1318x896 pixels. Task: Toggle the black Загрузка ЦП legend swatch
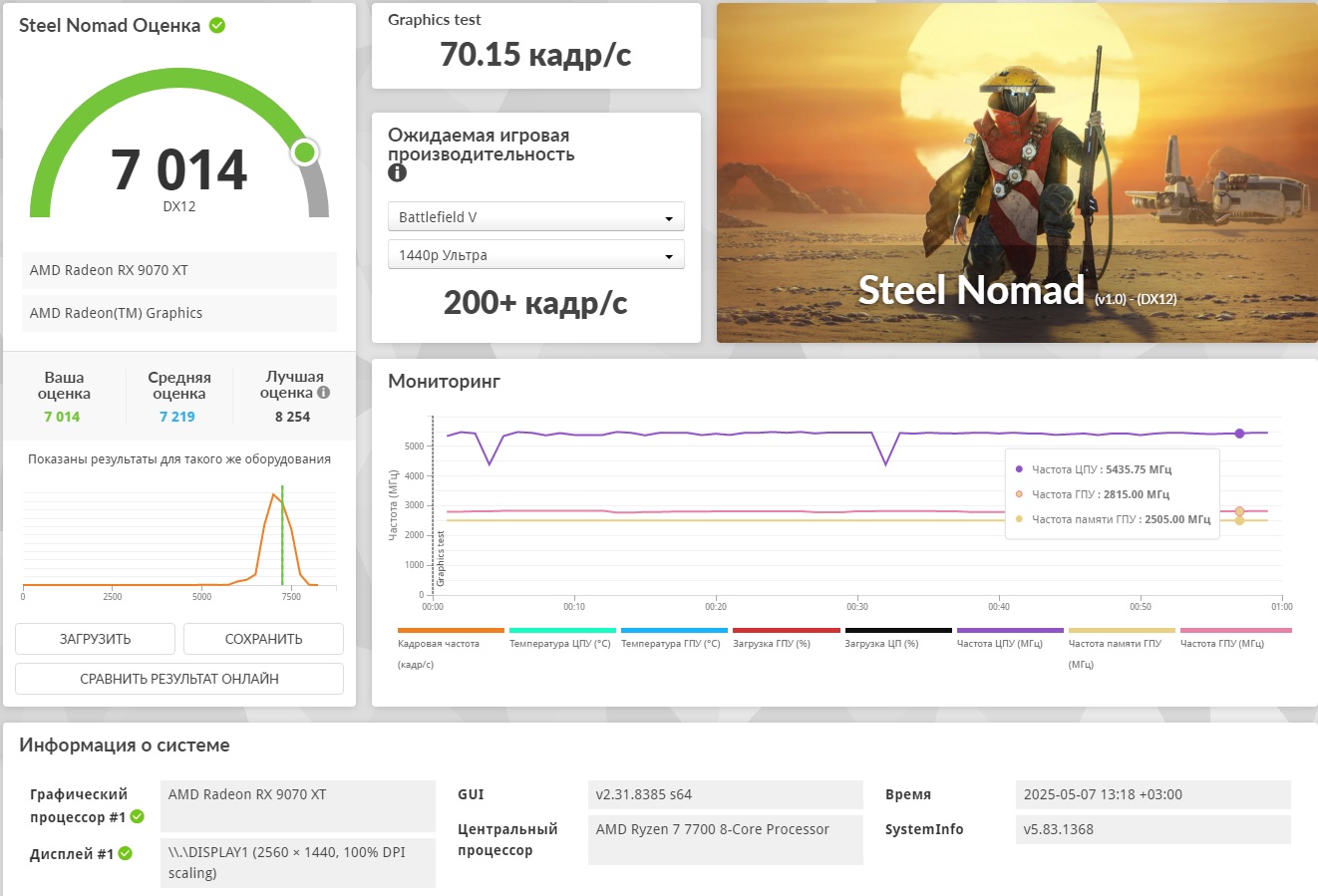tap(898, 631)
